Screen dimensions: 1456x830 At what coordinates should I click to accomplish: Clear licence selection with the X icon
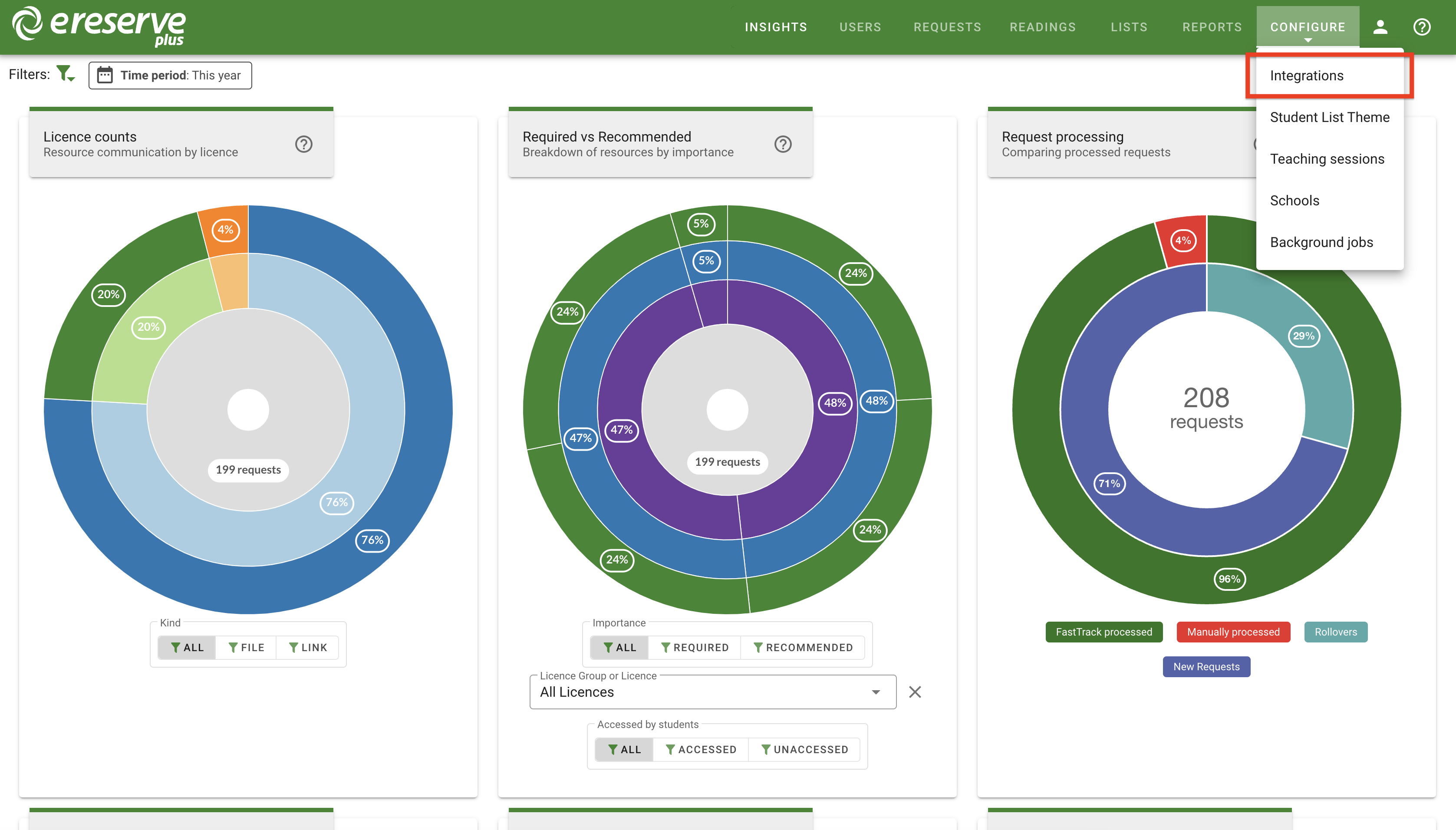914,692
